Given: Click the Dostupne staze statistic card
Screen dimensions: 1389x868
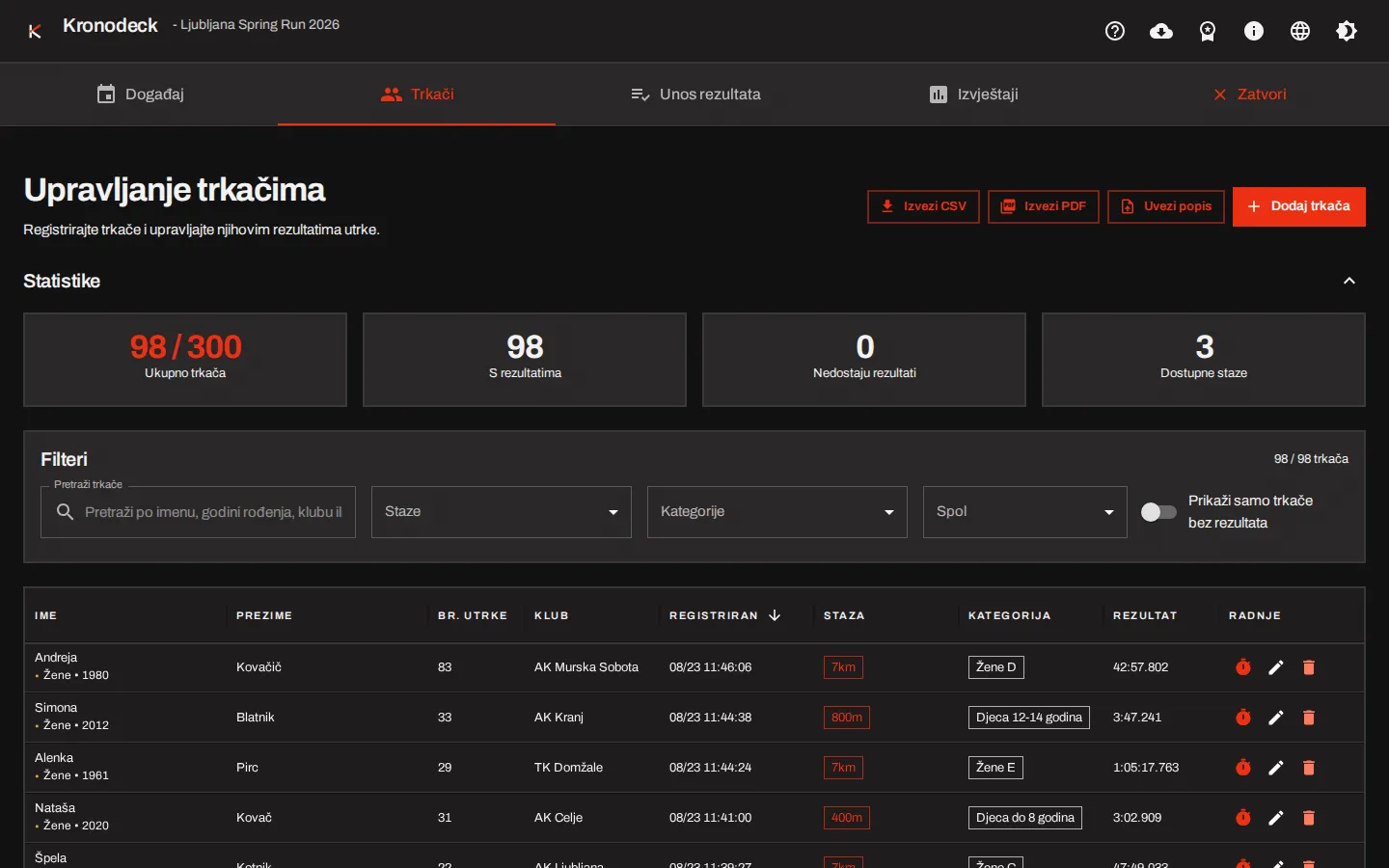Looking at the screenshot, I should pyautogui.click(x=1204, y=360).
